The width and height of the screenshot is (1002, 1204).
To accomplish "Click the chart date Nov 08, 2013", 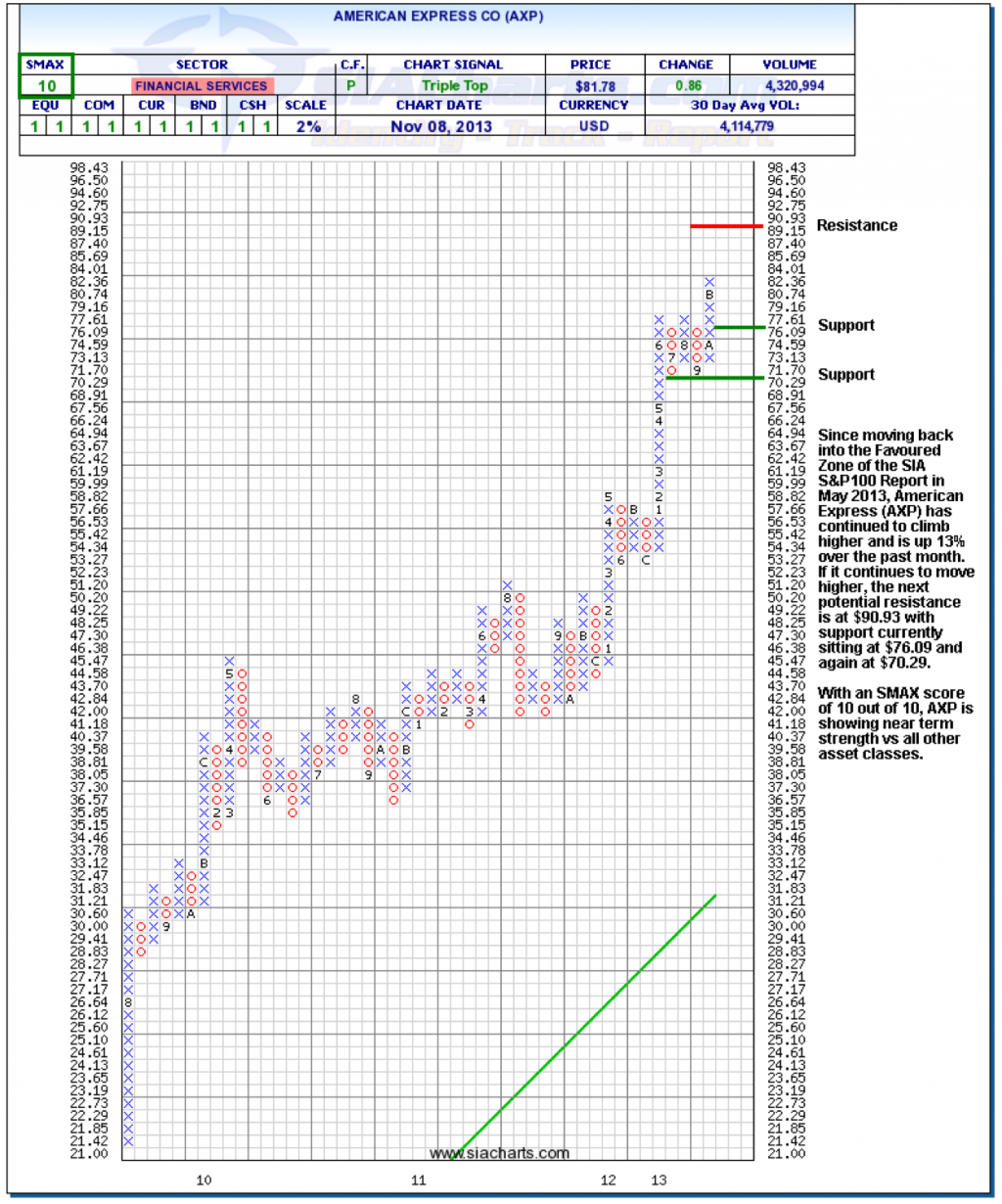I will [441, 126].
